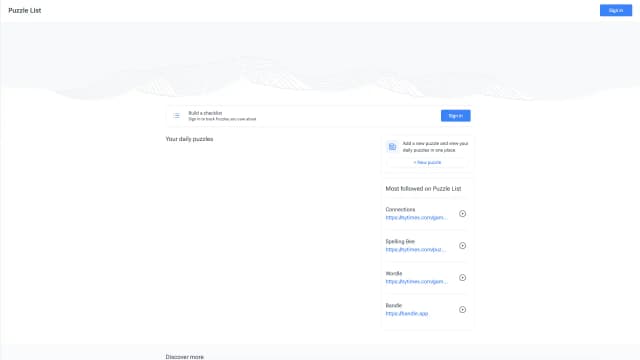Click the Most followed on Puzzle List heading
640x360 pixels.
tap(423, 189)
